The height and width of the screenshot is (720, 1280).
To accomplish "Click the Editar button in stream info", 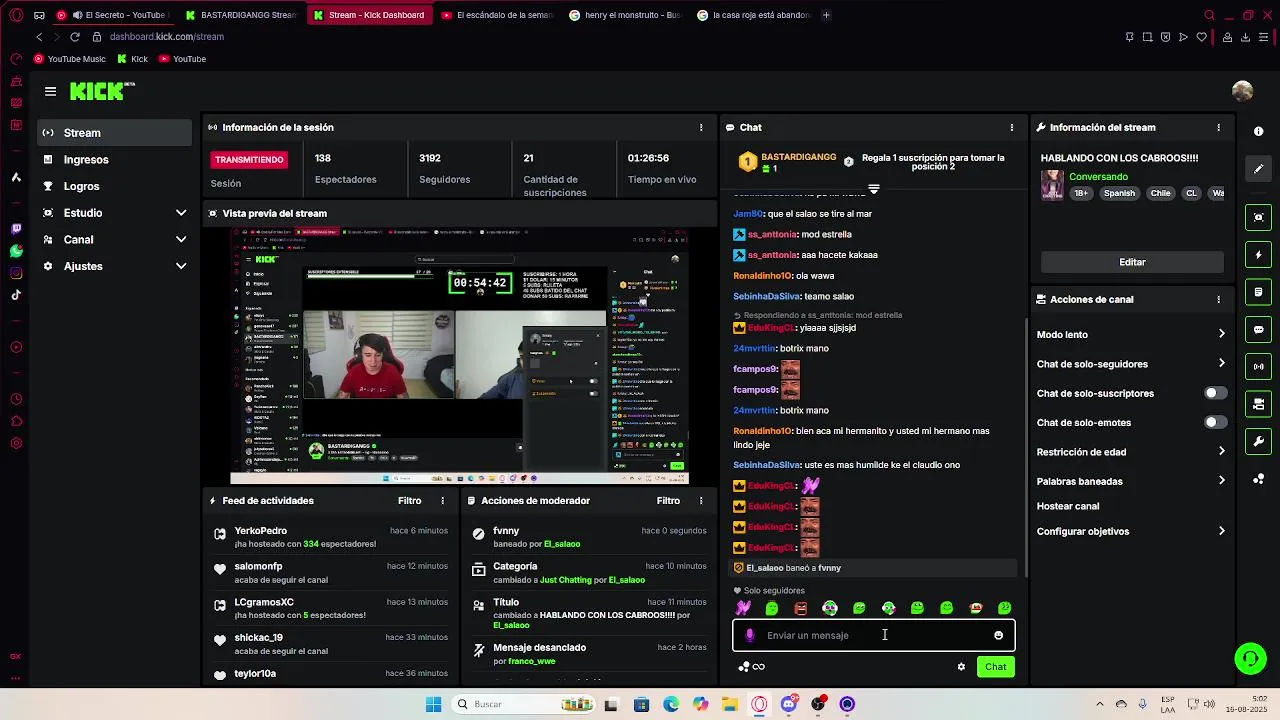I will pyautogui.click(x=1132, y=262).
